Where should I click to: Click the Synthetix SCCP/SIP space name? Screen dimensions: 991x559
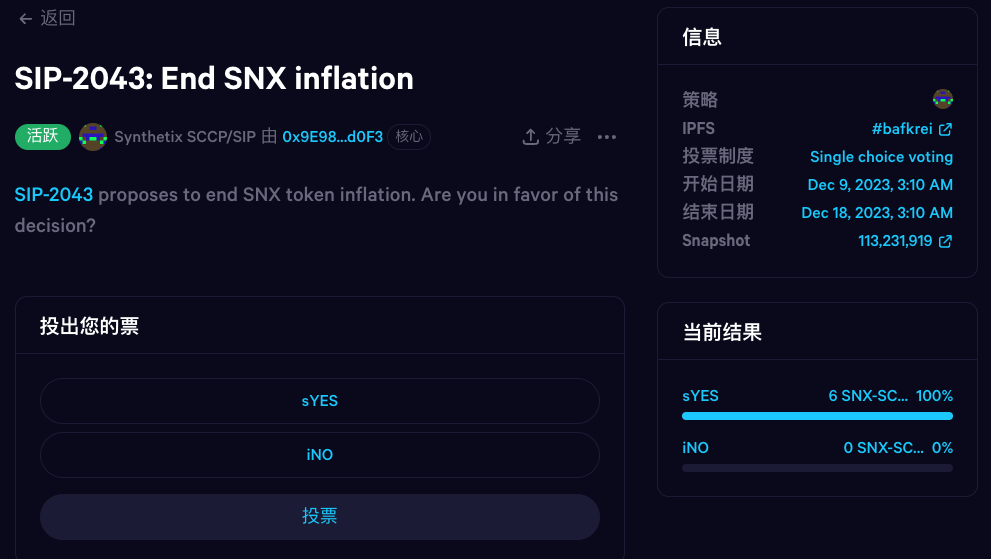tap(184, 137)
